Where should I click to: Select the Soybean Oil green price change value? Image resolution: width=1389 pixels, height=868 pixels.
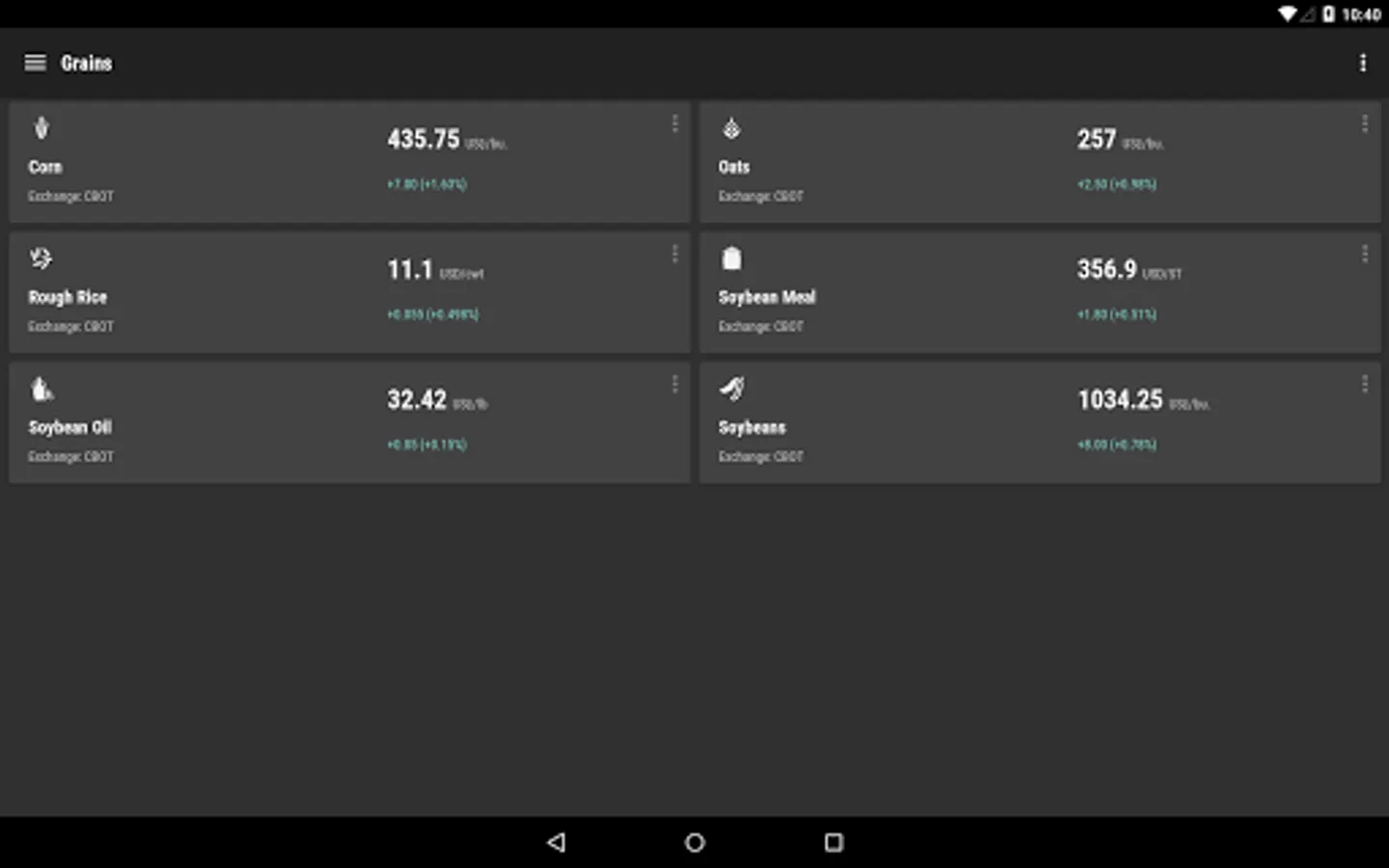point(426,445)
